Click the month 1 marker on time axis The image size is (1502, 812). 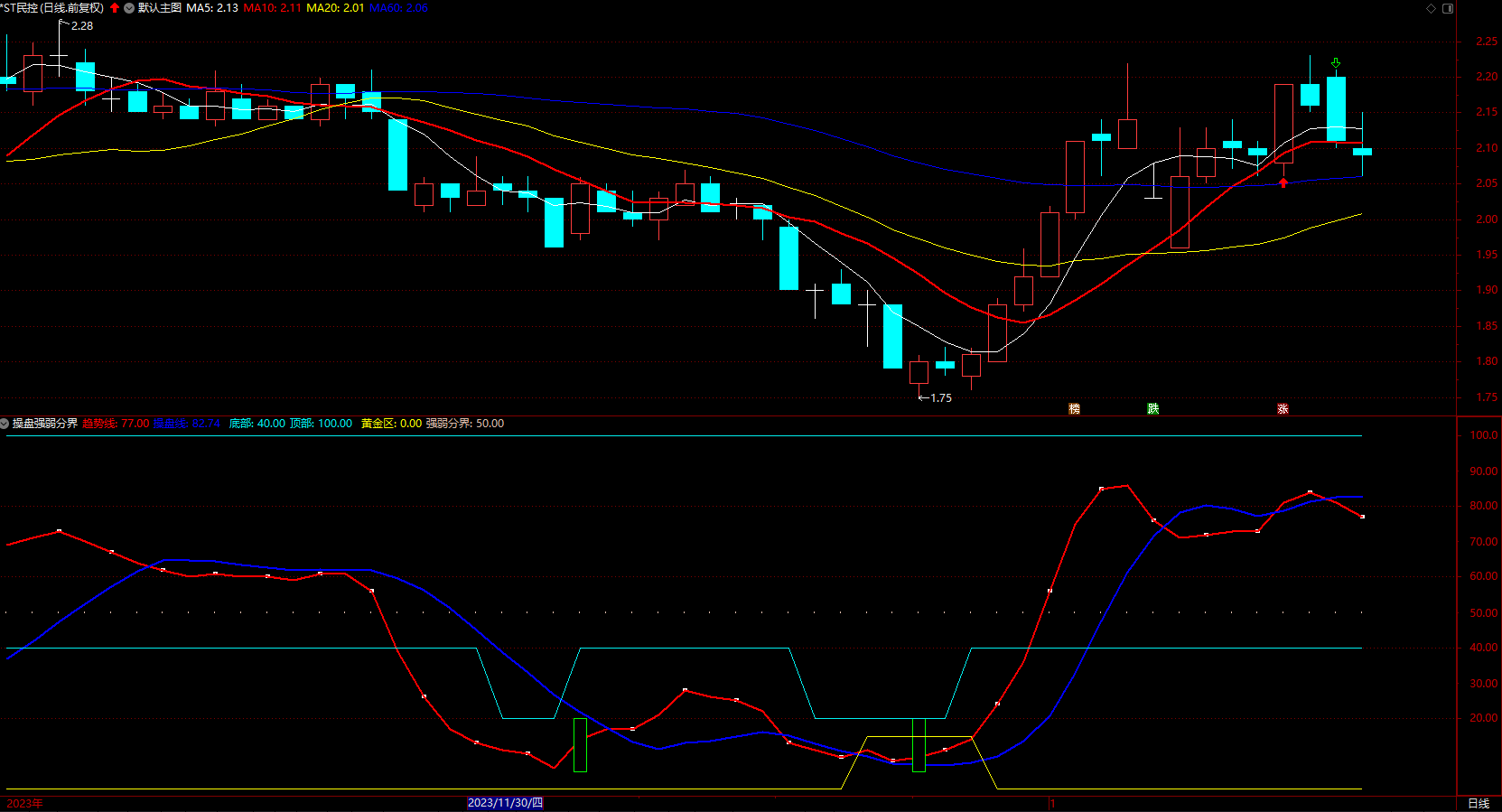coord(1052,803)
